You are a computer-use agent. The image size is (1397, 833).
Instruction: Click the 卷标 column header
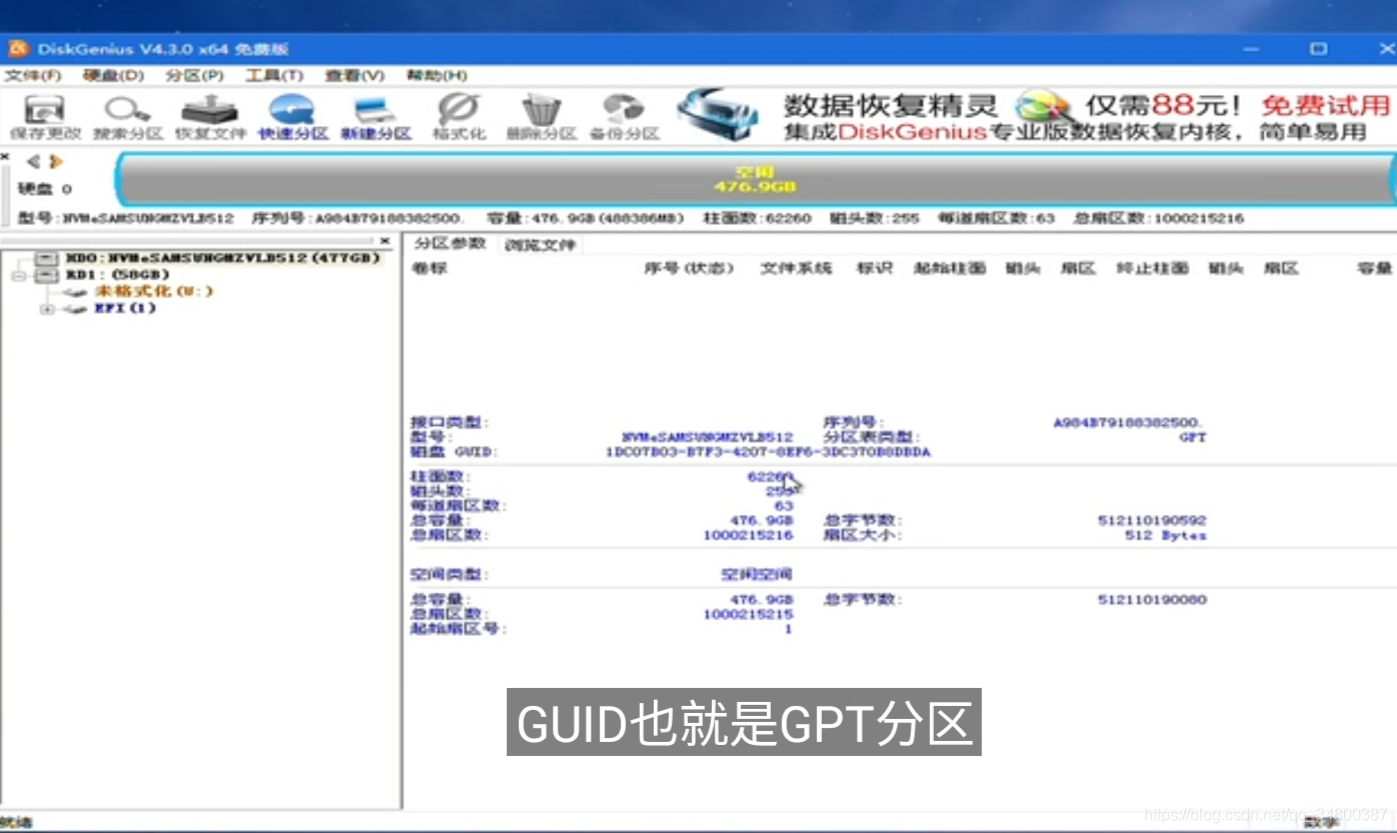430,268
